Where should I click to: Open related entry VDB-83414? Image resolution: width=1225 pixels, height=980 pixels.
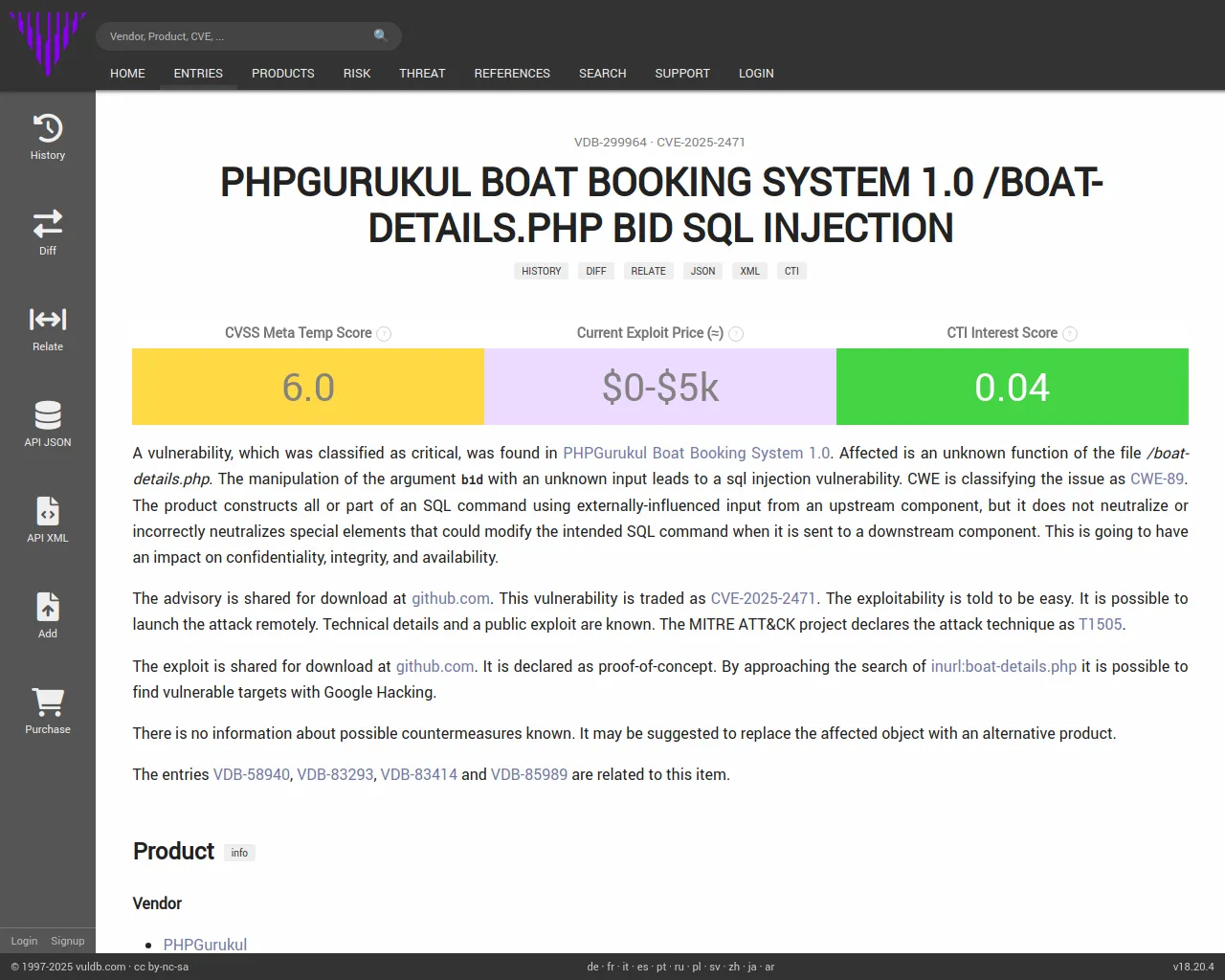(x=419, y=774)
